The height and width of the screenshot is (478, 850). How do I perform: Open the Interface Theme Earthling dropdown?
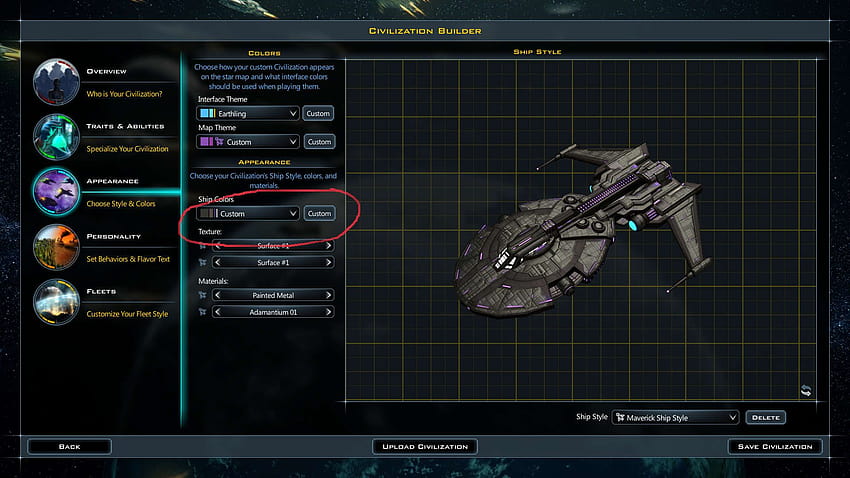coord(248,113)
